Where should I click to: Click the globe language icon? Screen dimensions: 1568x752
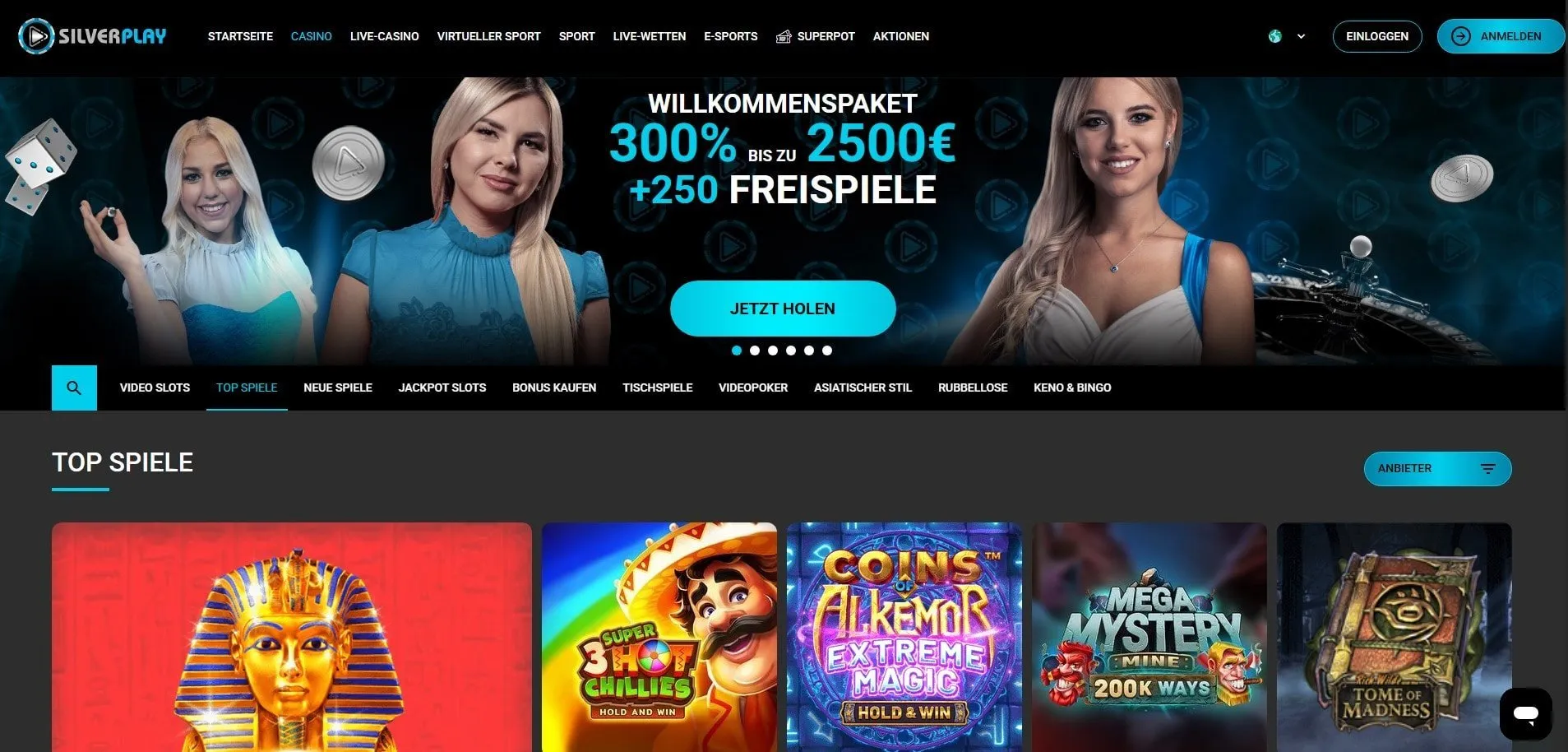(1274, 36)
